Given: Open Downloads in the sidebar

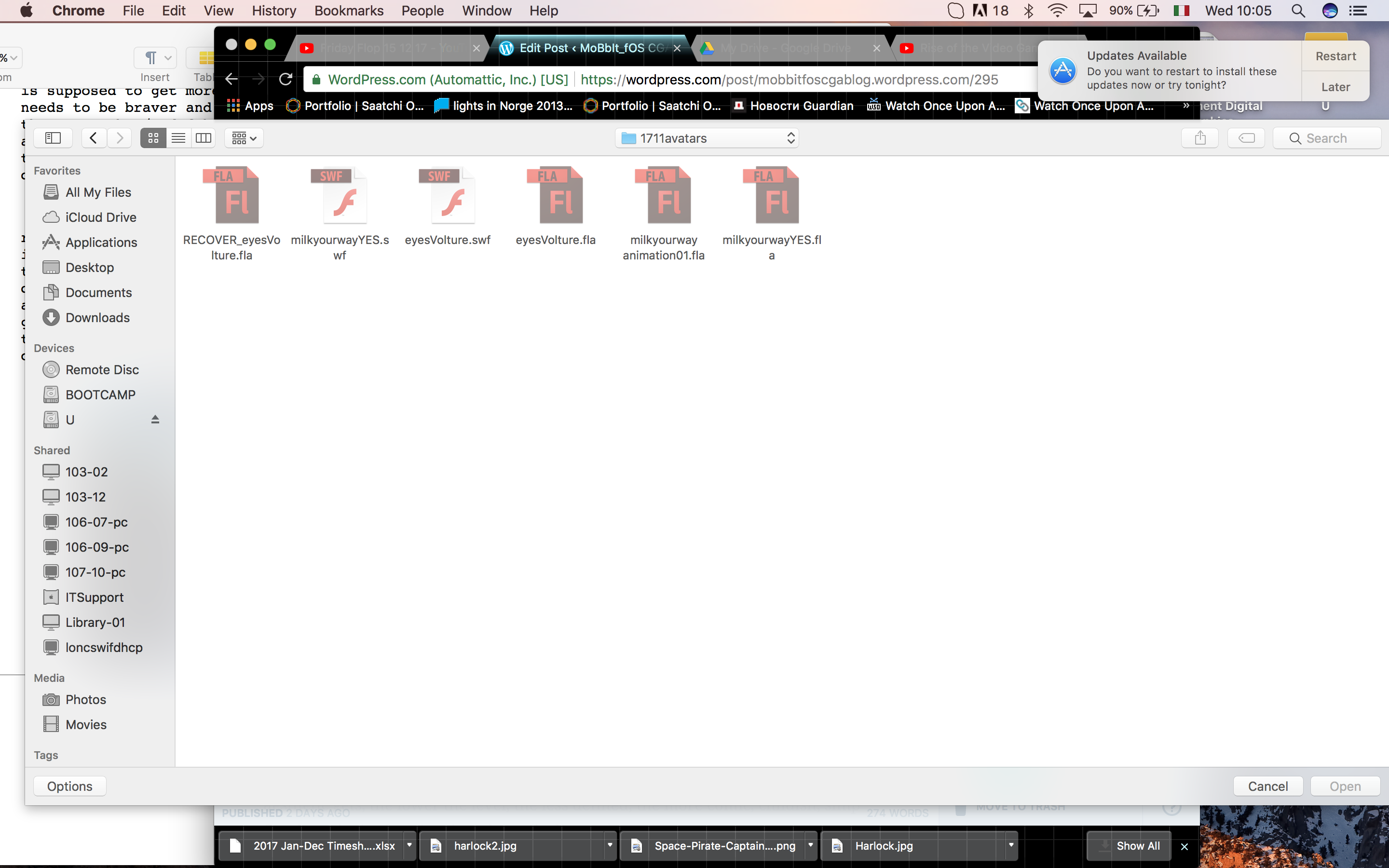Looking at the screenshot, I should coord(97,317).
